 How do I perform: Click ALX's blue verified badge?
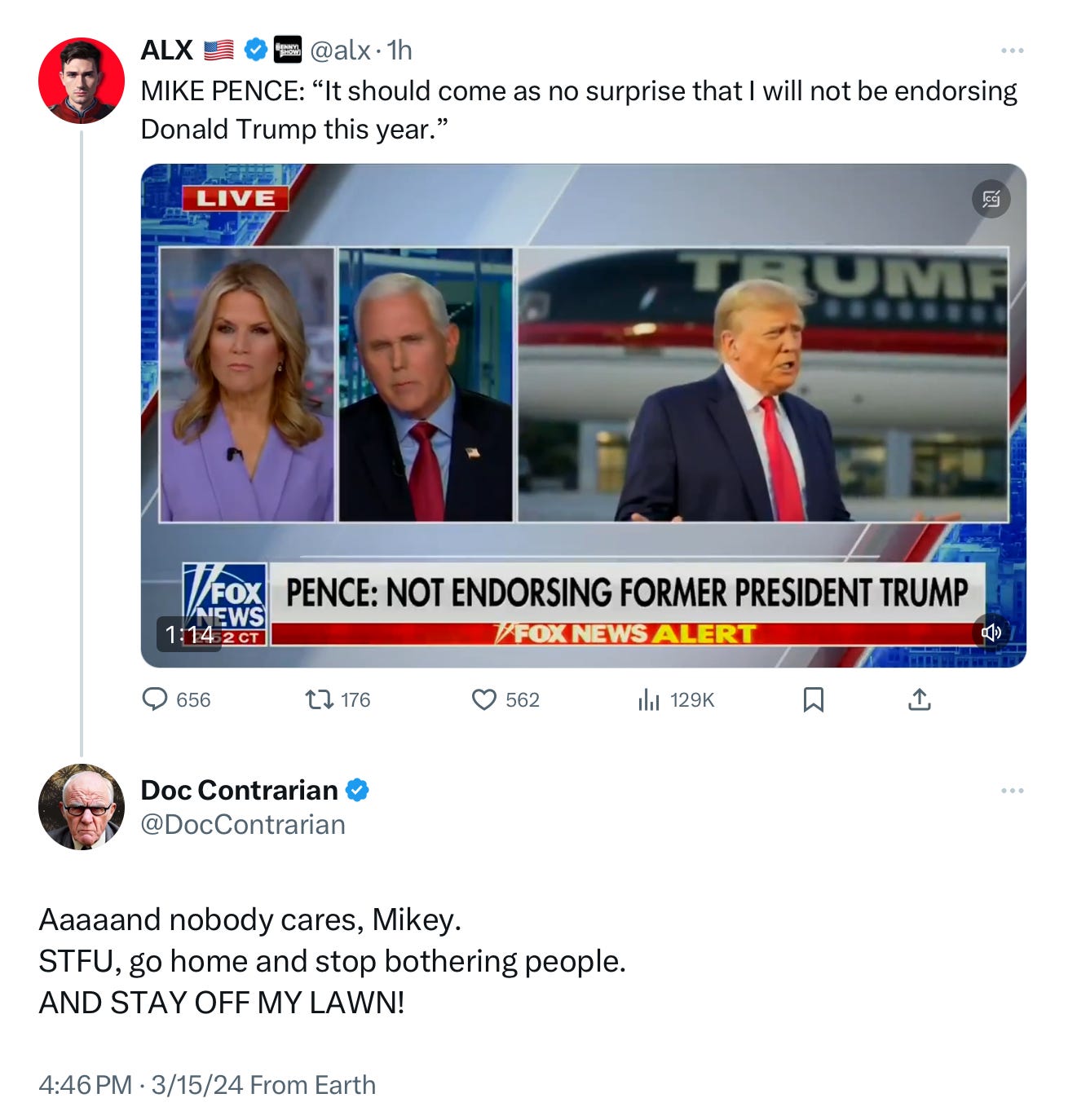(x=256, y=50)
